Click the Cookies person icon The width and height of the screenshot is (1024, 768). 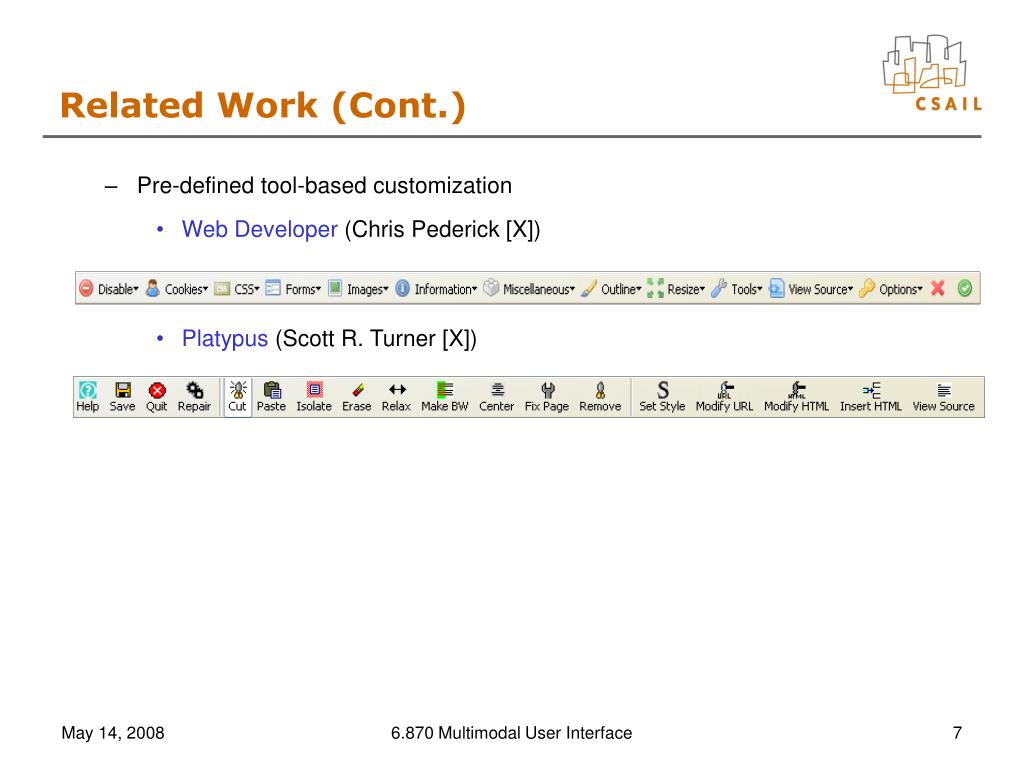tap(152, 288)
